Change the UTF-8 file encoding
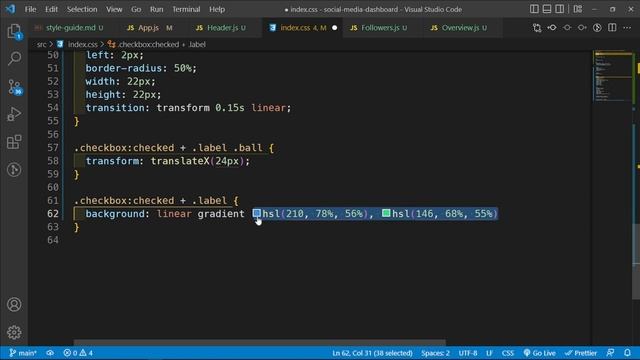Screen dimensions: 640x360 coord(468,353)
